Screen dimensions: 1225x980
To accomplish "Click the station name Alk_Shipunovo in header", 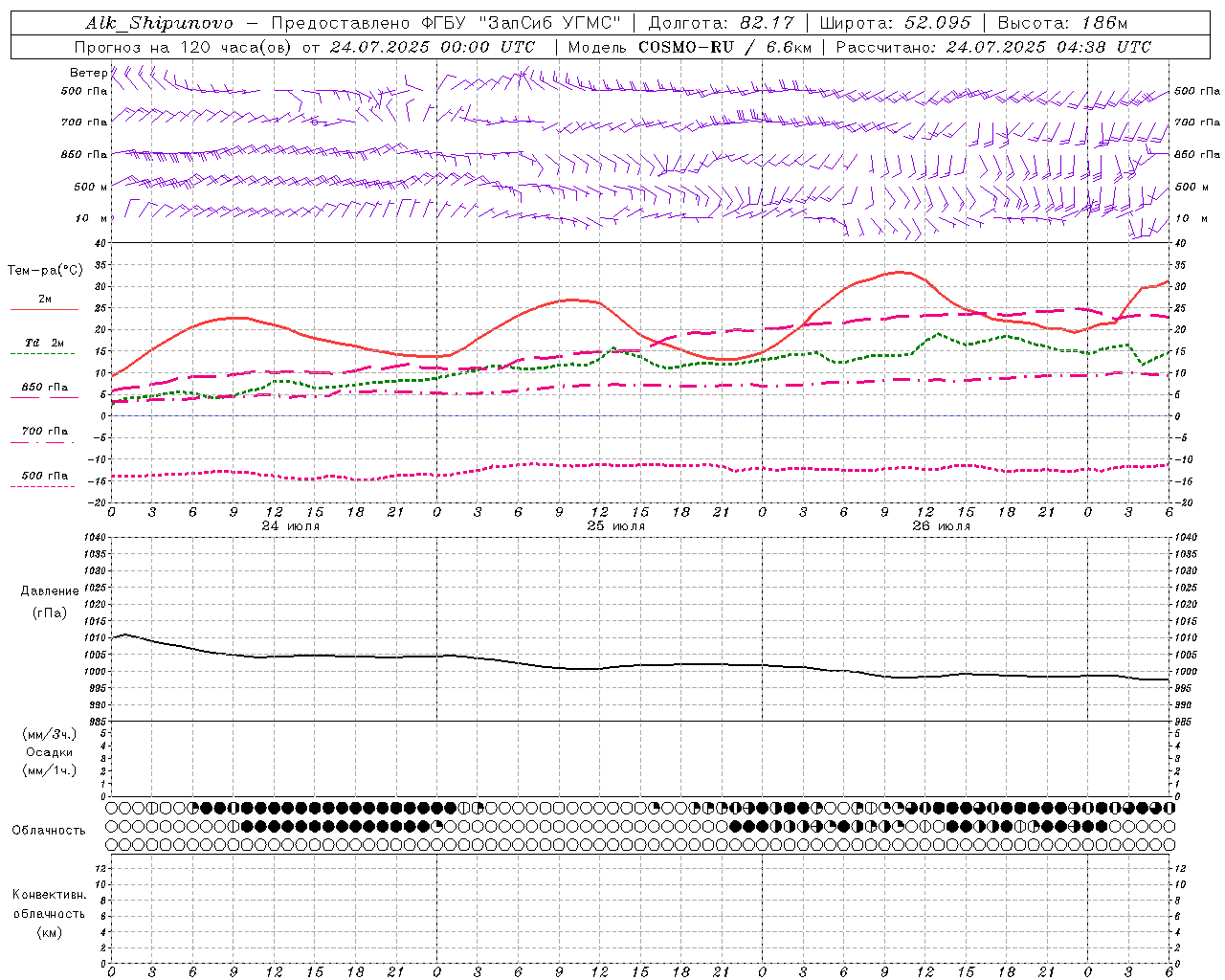I will tap(159, 23).
